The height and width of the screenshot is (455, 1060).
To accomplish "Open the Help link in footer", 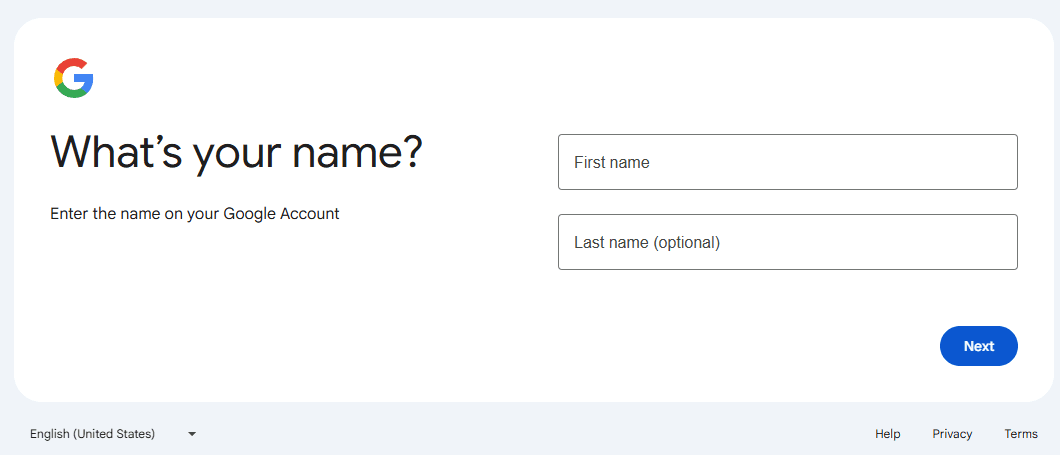I will [x=887, y=434].
